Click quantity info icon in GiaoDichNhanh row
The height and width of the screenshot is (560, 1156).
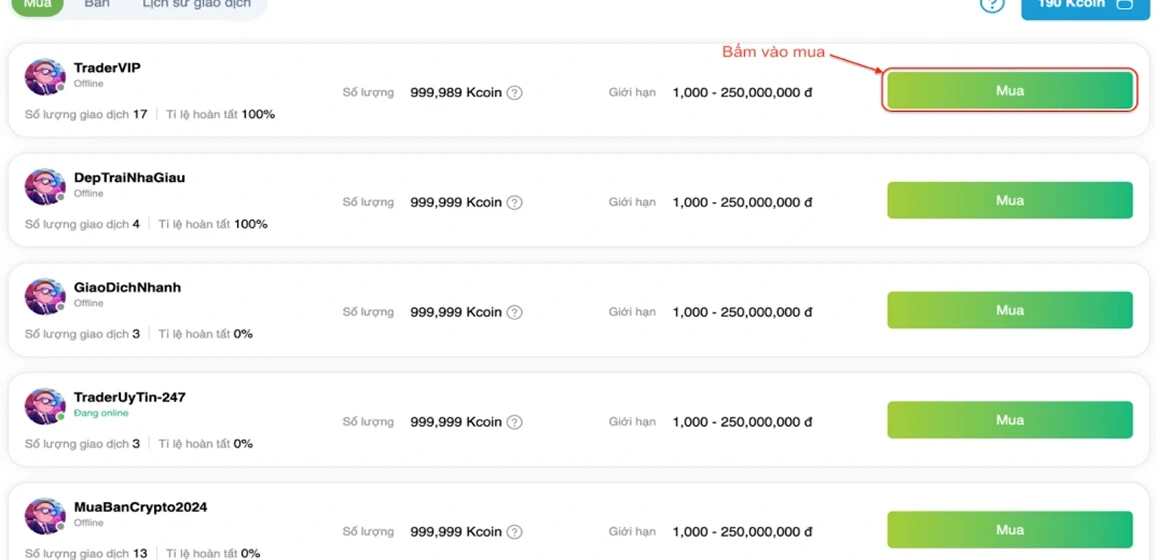[x=515, y=312]
